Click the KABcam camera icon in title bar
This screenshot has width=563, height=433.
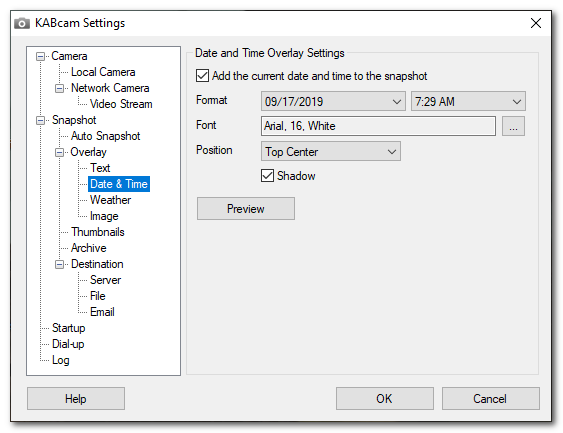pyautogui.click(x=22, y=23)
